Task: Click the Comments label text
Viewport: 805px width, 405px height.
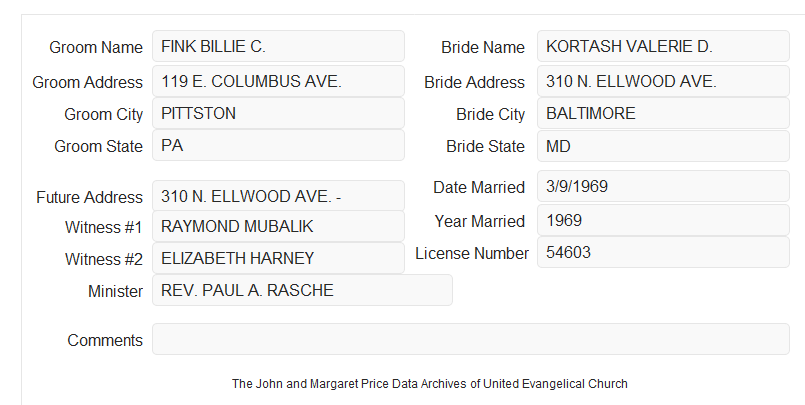Action: 105,340
